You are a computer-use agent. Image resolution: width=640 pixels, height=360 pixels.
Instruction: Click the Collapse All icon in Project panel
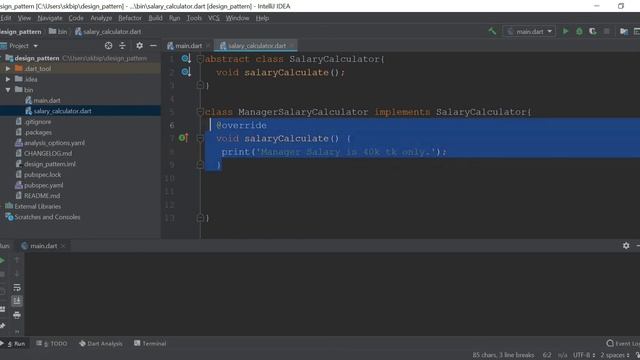122,46
